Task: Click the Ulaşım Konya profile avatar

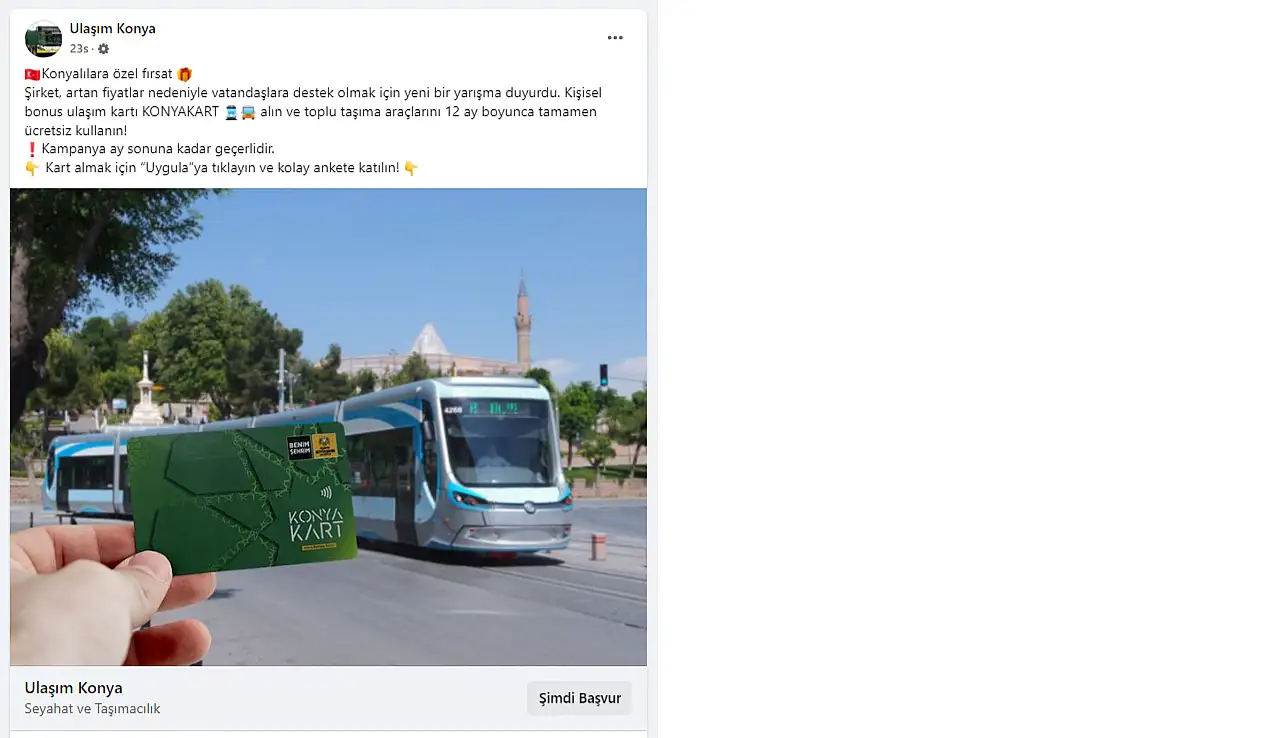Action: click(x=43, y=39)
